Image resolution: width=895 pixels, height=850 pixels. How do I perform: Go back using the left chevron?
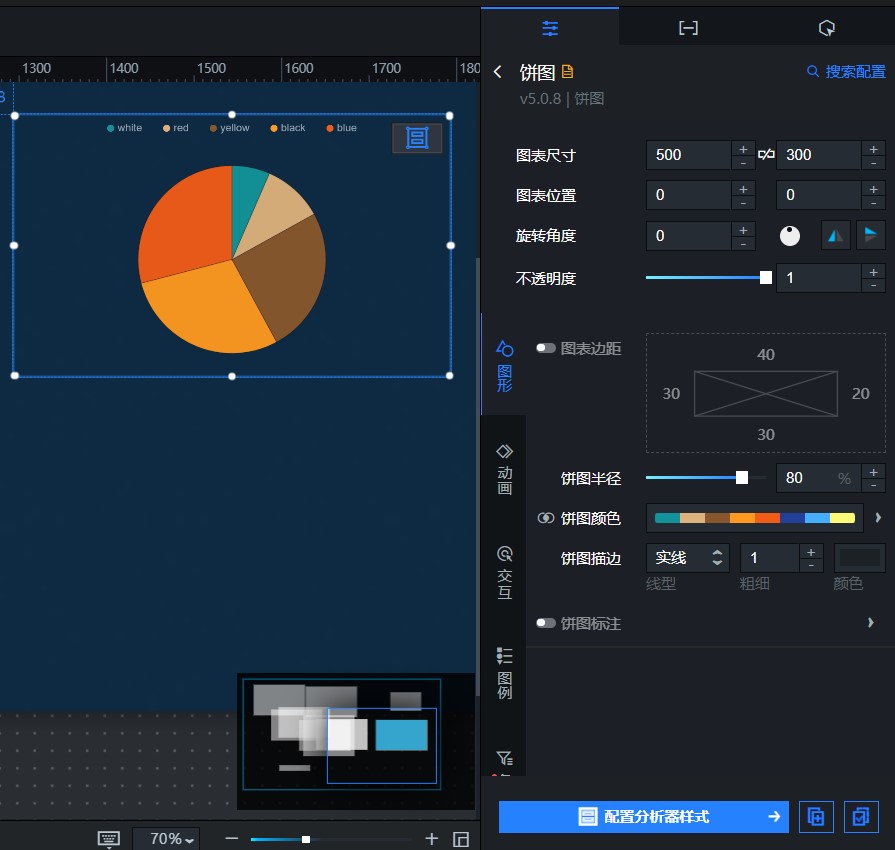point(498,72)
